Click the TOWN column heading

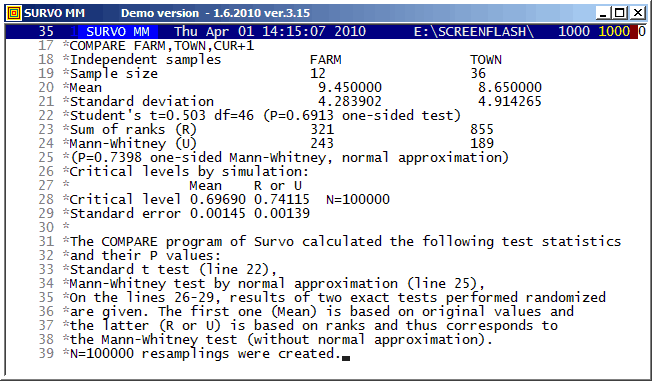tap(486, 59)
